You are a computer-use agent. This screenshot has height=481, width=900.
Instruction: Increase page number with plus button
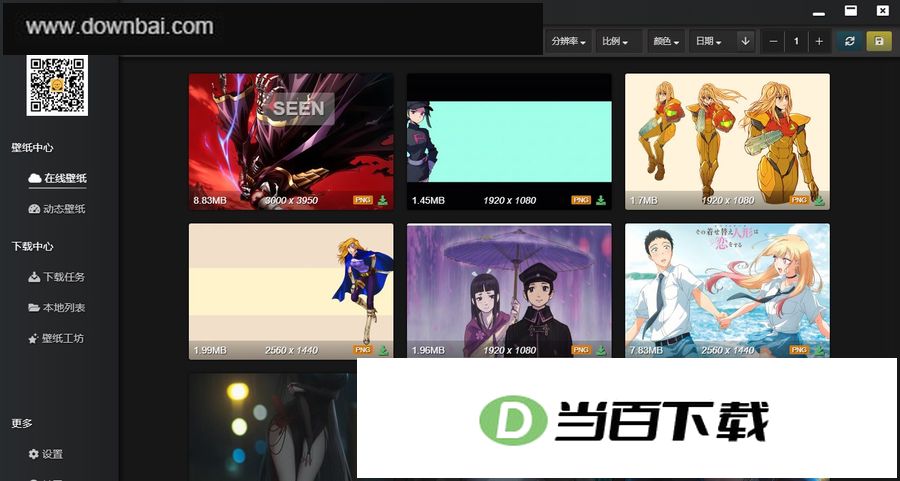[x=819, y=41]
